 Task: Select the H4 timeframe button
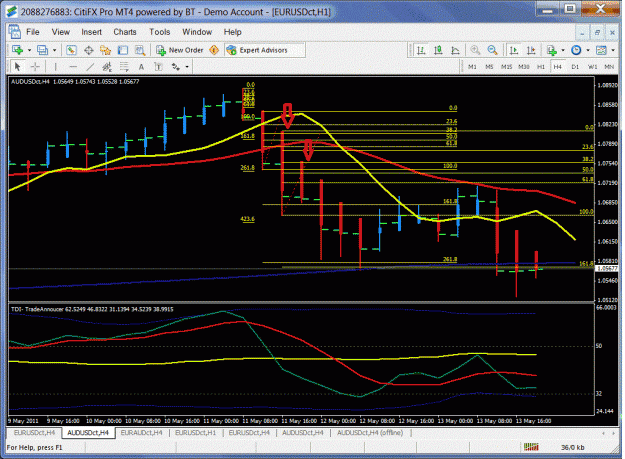point(557,67)
